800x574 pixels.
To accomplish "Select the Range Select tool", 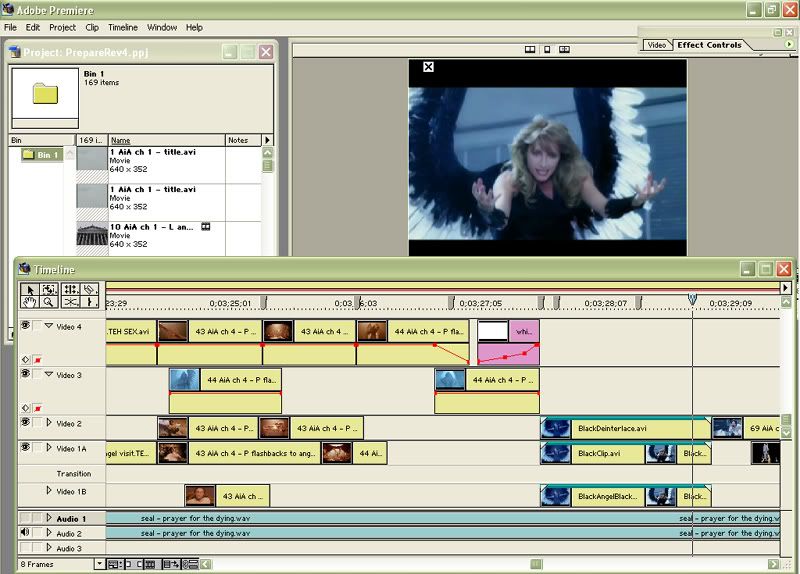I will [49, 289].
